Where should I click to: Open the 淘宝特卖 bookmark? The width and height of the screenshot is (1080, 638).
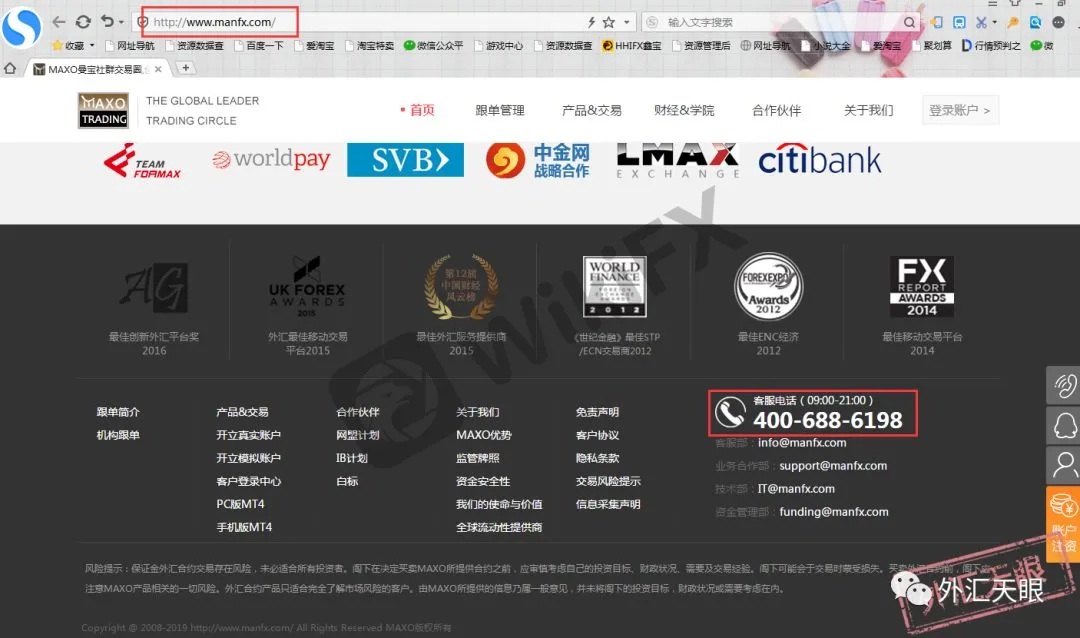369,45
